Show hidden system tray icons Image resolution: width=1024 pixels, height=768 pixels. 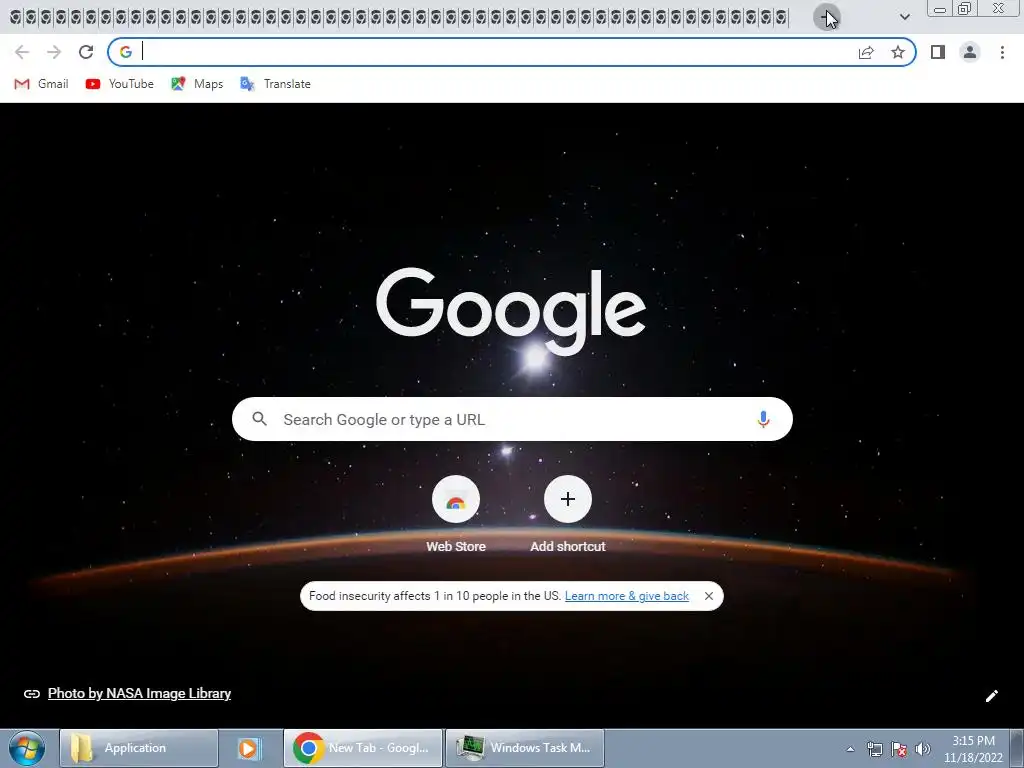click(x=850, y=749)
